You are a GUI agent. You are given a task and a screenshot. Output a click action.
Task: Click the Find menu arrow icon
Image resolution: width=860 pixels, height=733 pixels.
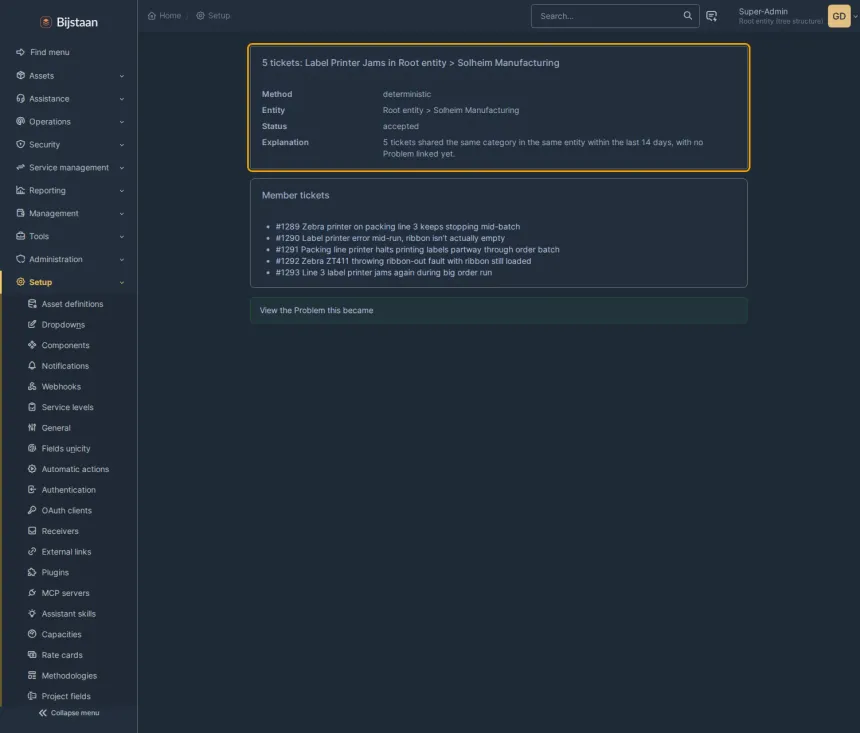(20, 52)
